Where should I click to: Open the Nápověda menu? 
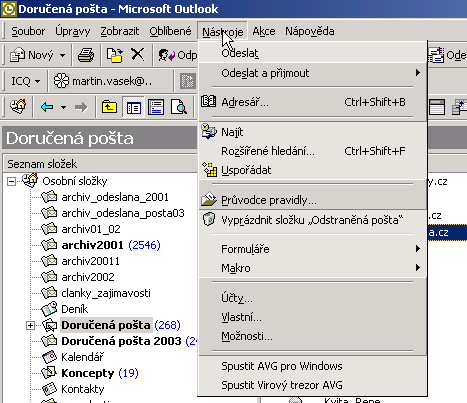coord(310,31)
